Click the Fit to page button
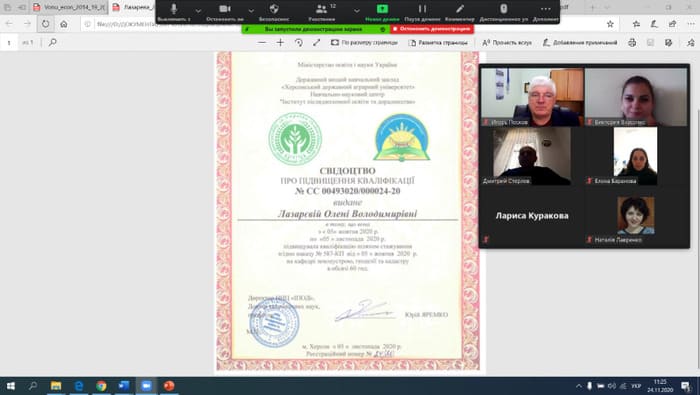The image size is (700, 395). point(364,42)
